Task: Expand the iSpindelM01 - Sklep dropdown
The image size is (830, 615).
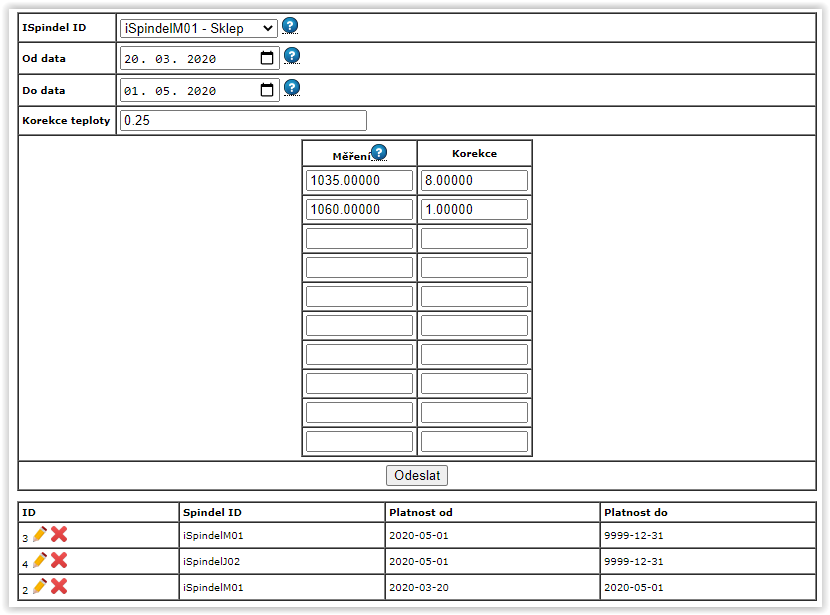Action: (x=199, y=28)
